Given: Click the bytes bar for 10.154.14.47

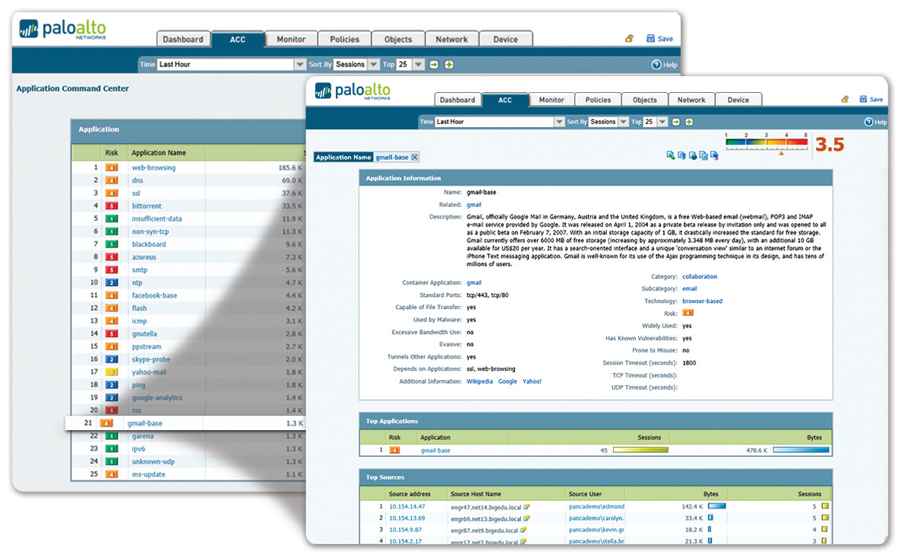Looking at the screenshot, I should [717, 506].
